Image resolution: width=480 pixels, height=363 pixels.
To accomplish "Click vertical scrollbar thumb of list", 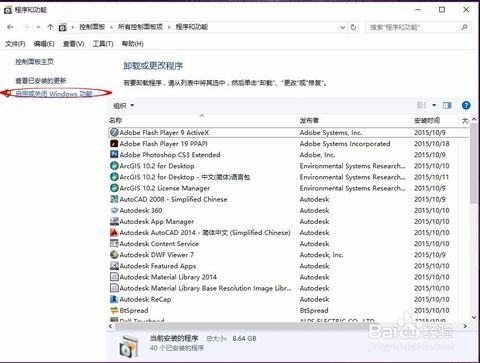I will [x=473, y=163].
